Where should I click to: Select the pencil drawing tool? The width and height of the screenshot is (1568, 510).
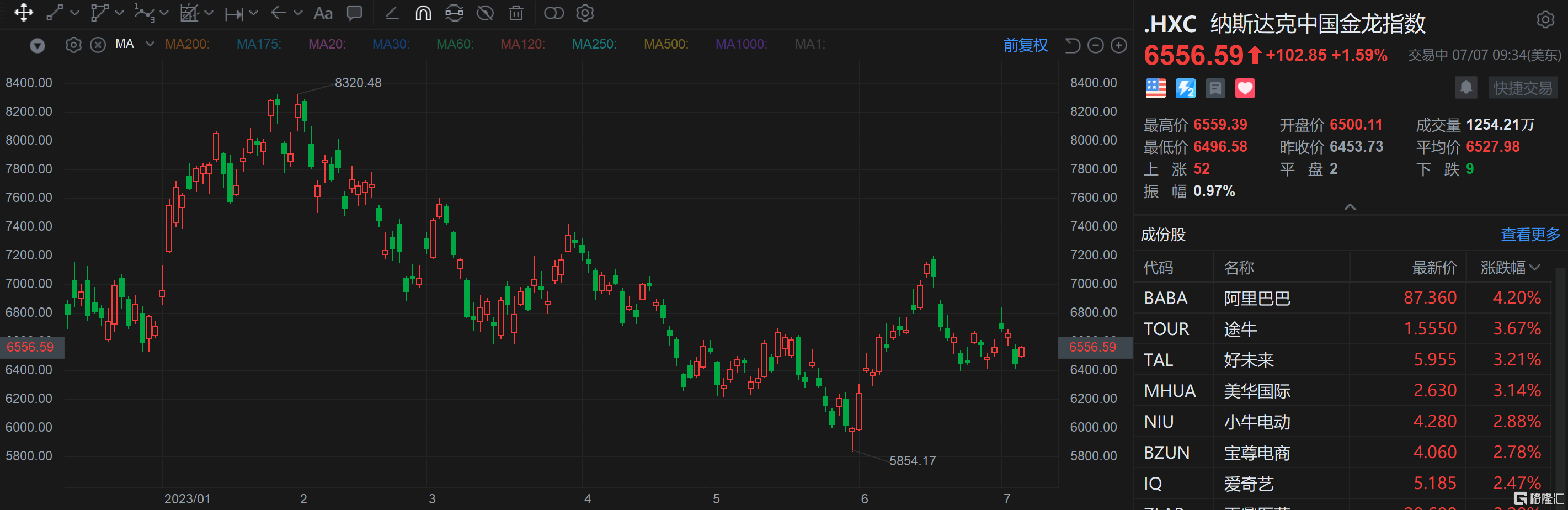point(392,13)
